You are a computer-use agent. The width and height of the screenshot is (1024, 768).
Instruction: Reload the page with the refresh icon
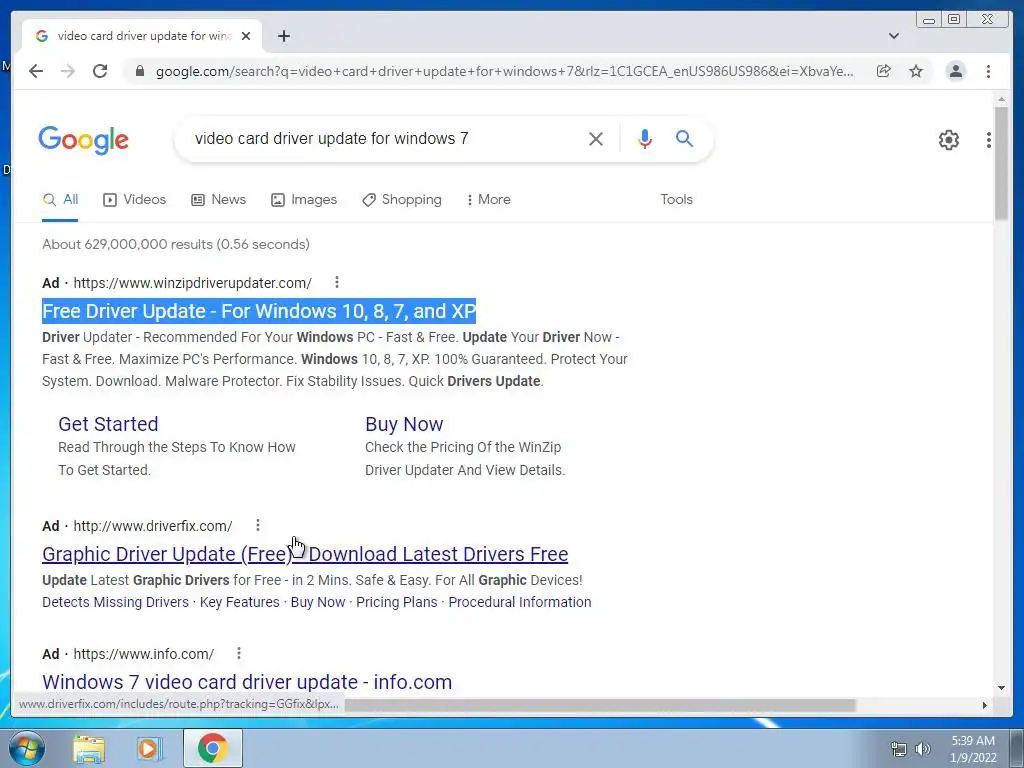(x=100, y=71)
